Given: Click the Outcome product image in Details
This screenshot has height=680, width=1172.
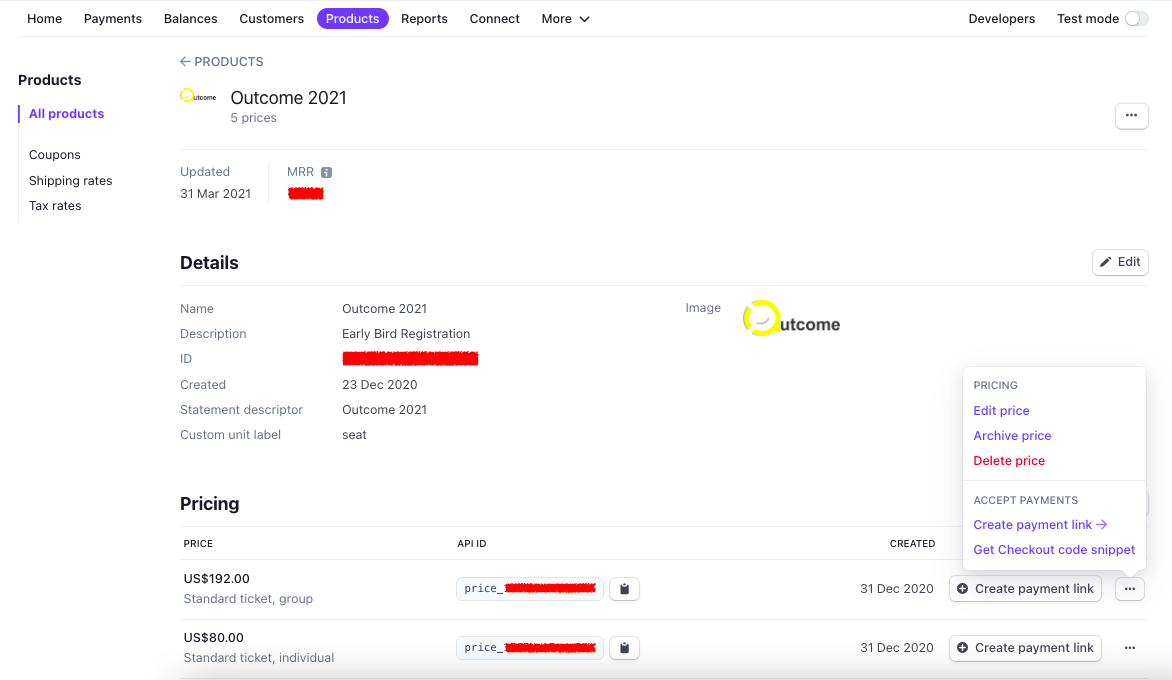Looking at the screenshot, I should click(x=792, y=319).
